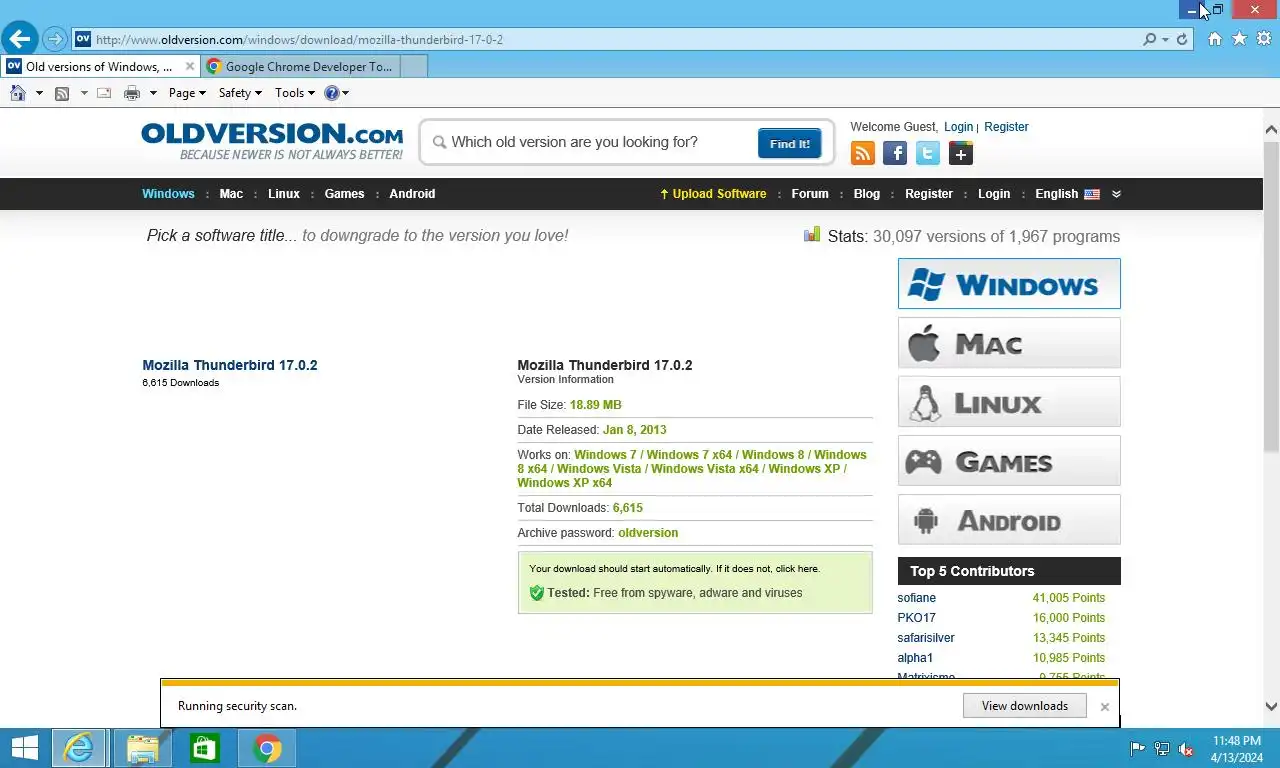This screenshot has width=1280, height=768.
Task: Select the Games nav item
Action: pyautogui.click(x=344, y=194)
